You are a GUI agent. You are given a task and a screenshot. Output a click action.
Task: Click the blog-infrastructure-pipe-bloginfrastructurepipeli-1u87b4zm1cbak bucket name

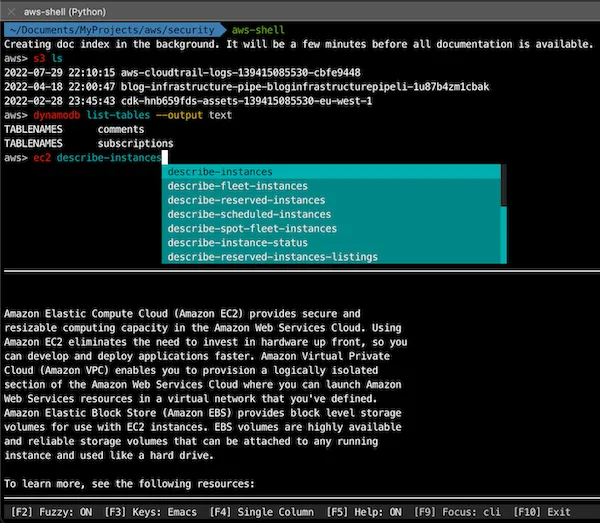pyautogui.click(x=305, y=87)
